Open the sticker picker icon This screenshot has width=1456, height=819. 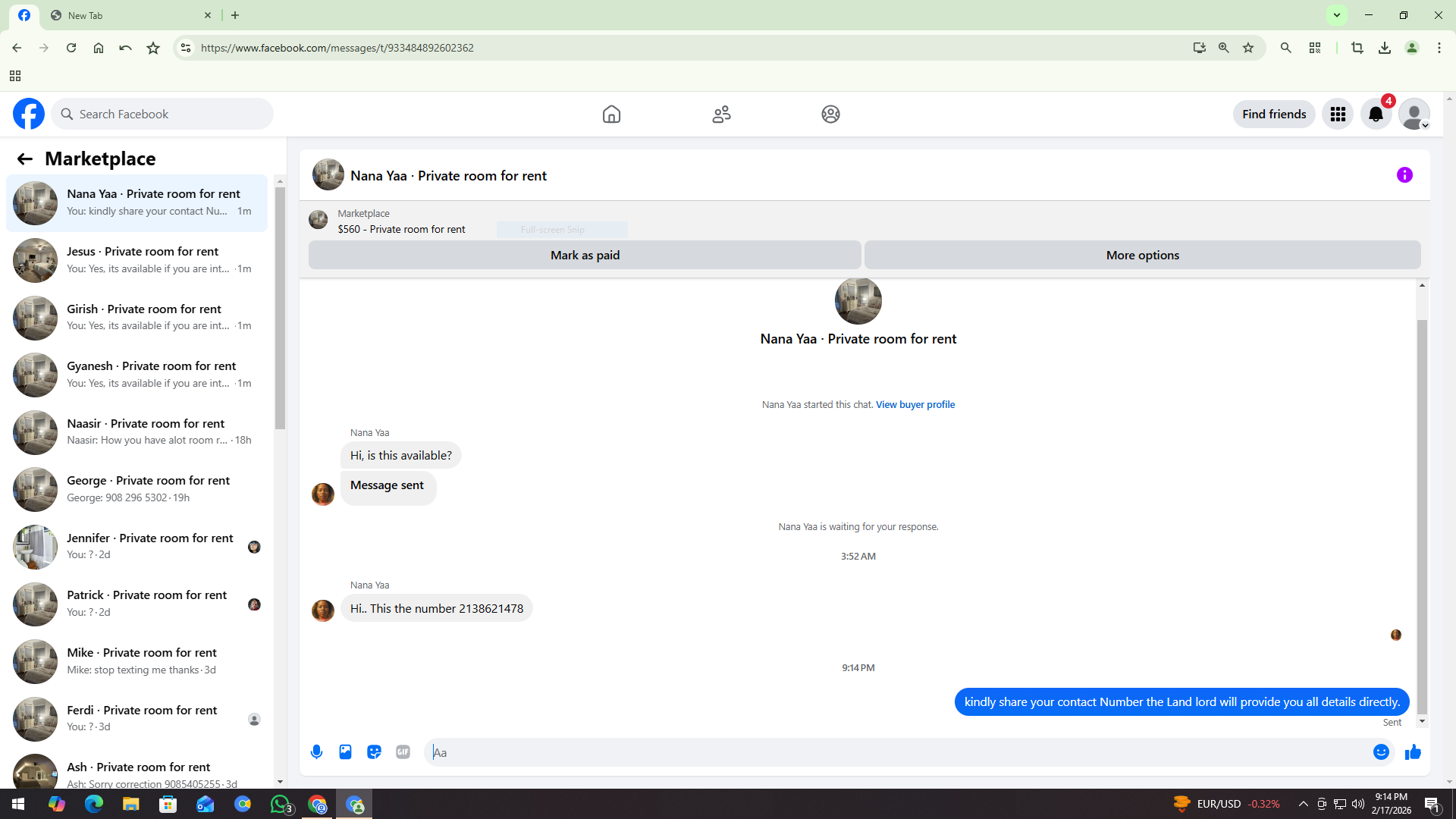pos(374,752)
